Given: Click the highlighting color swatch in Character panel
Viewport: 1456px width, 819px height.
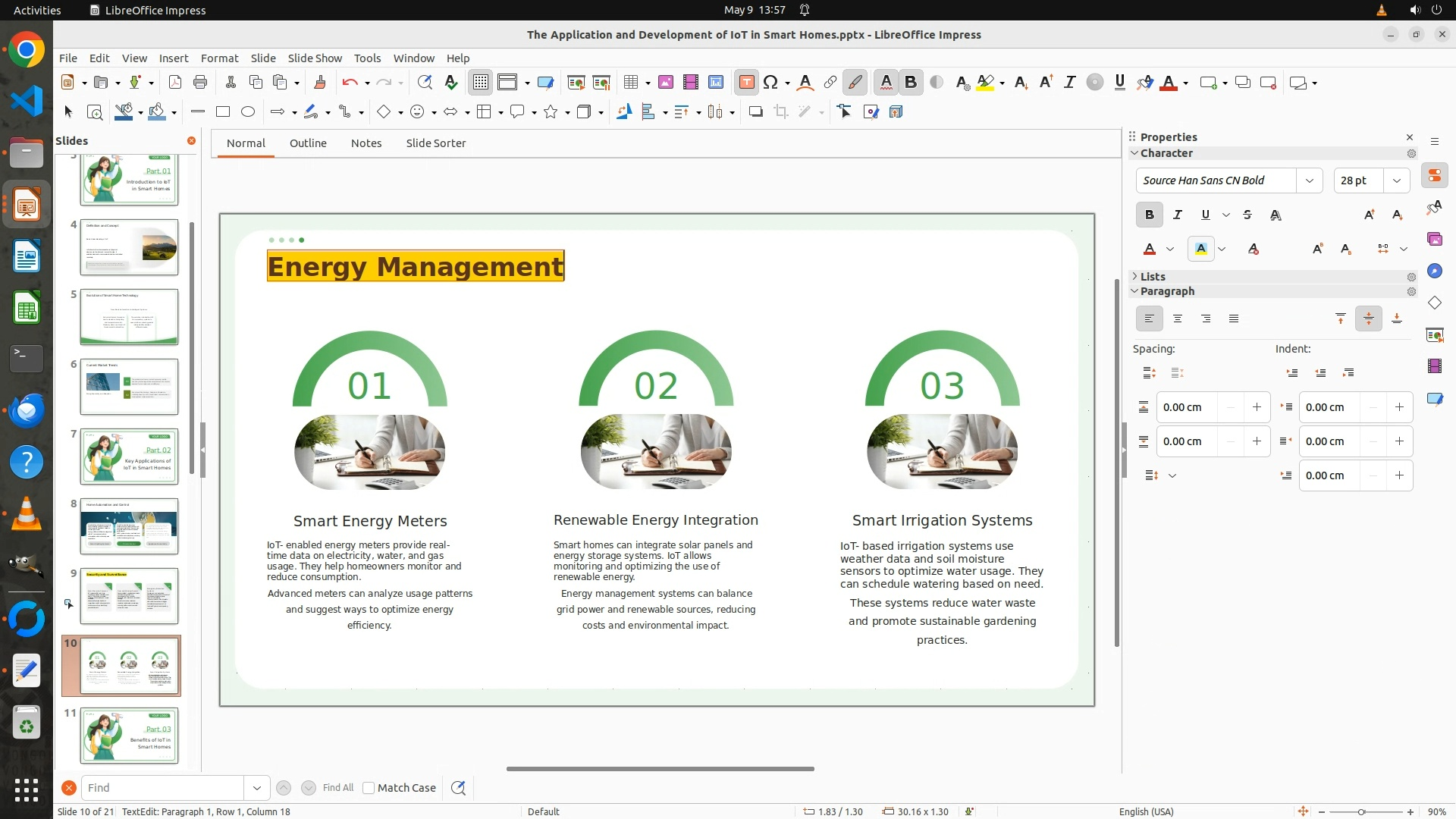Looking at the screenshot, I should click(1200, 249).
